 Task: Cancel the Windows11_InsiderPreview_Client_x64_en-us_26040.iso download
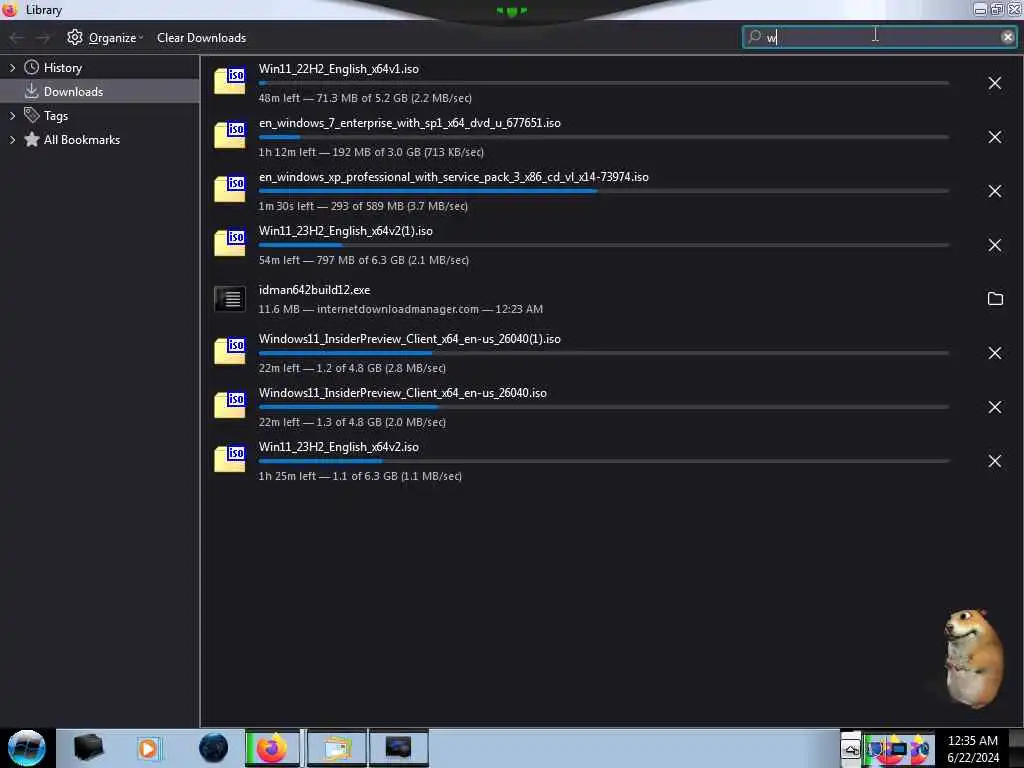[994, 408]
